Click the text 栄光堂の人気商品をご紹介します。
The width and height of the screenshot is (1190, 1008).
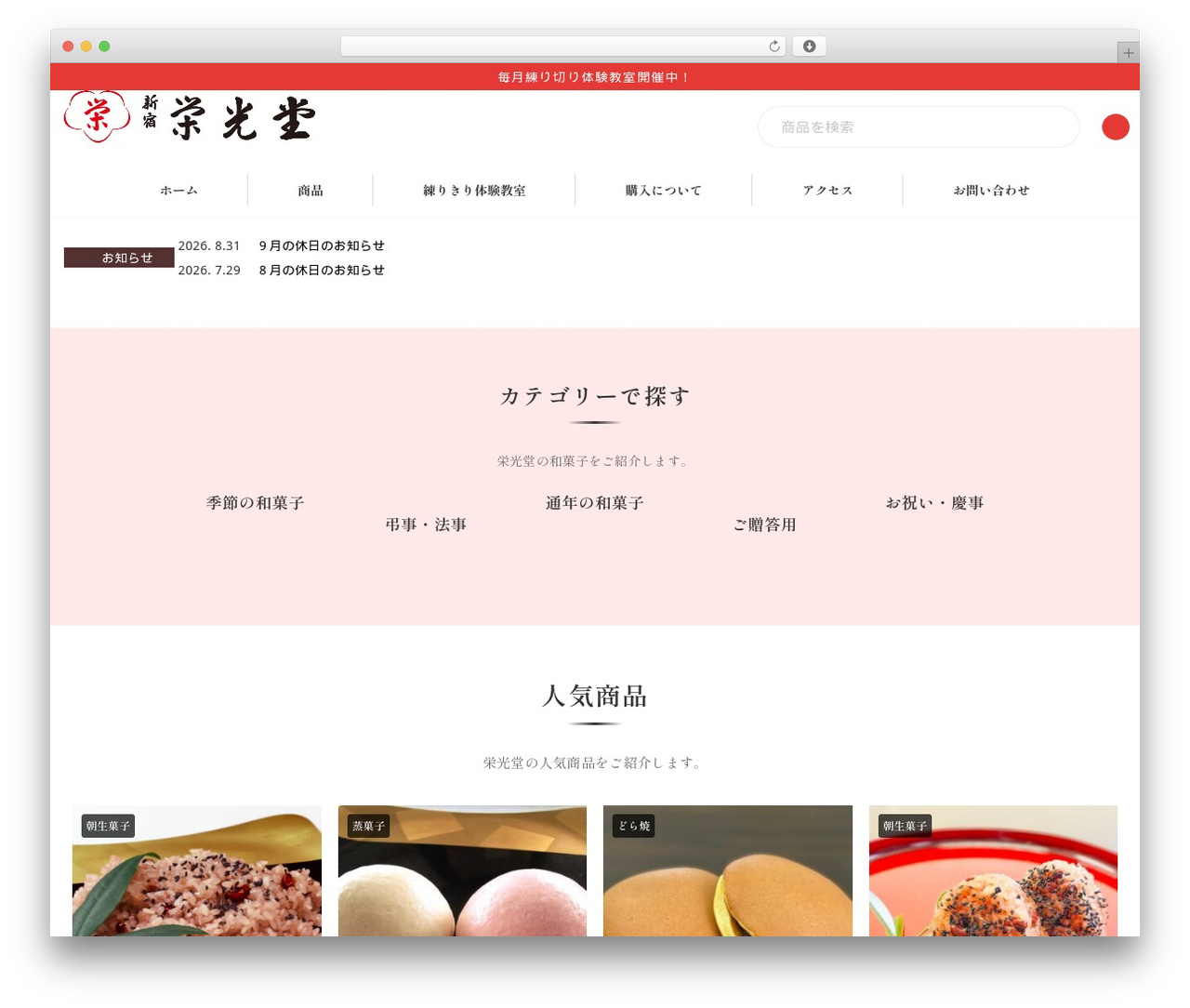pyautogui.click(x=595, y=763)
